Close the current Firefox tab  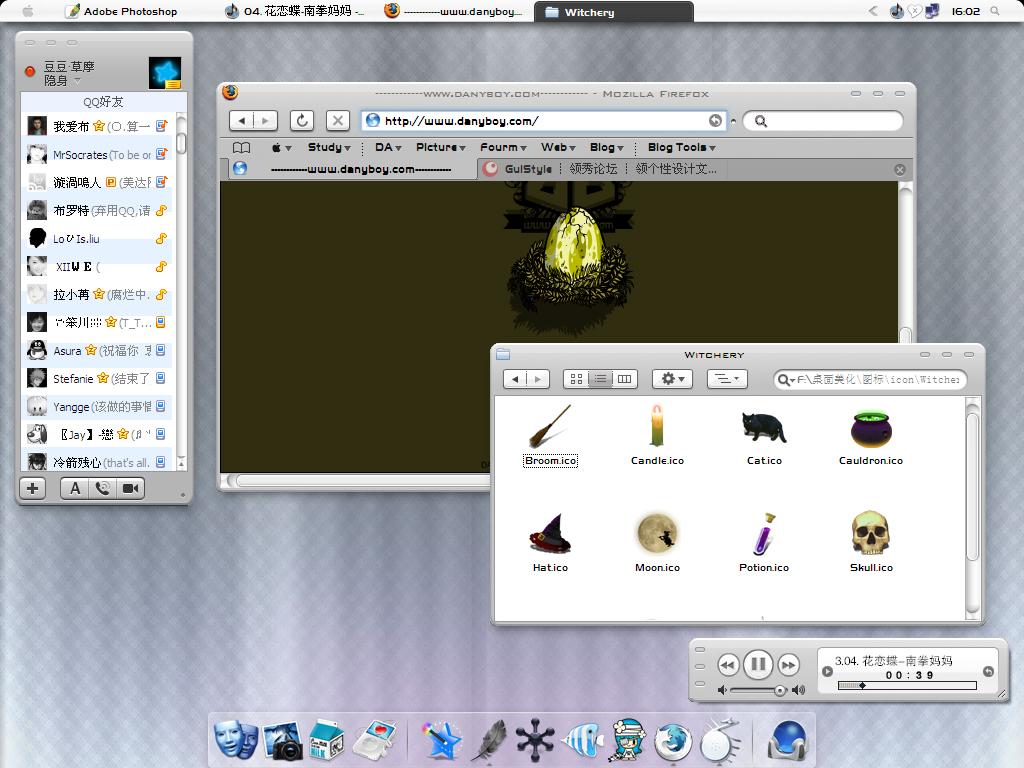[x=900, y=170]
